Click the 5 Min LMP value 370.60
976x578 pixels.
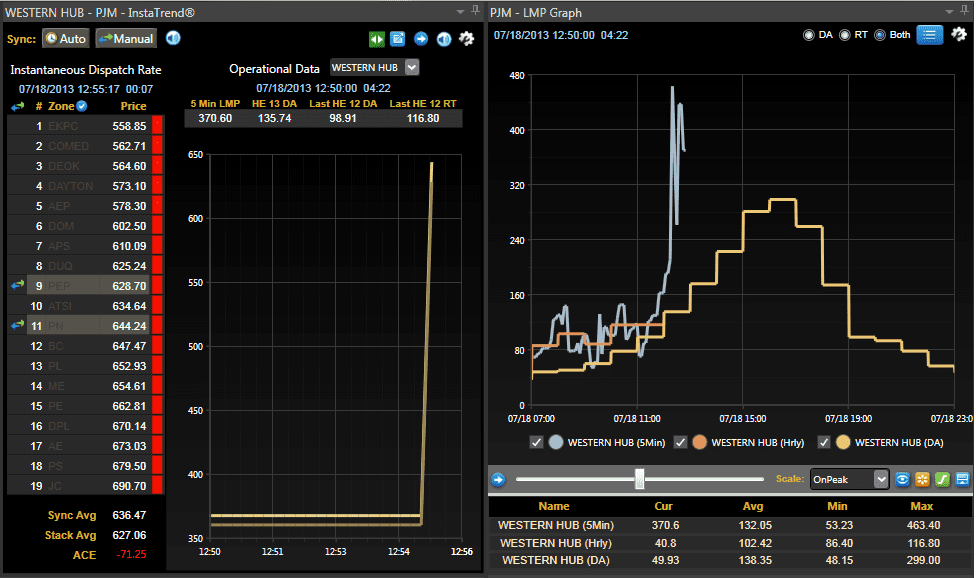point(215,118)
